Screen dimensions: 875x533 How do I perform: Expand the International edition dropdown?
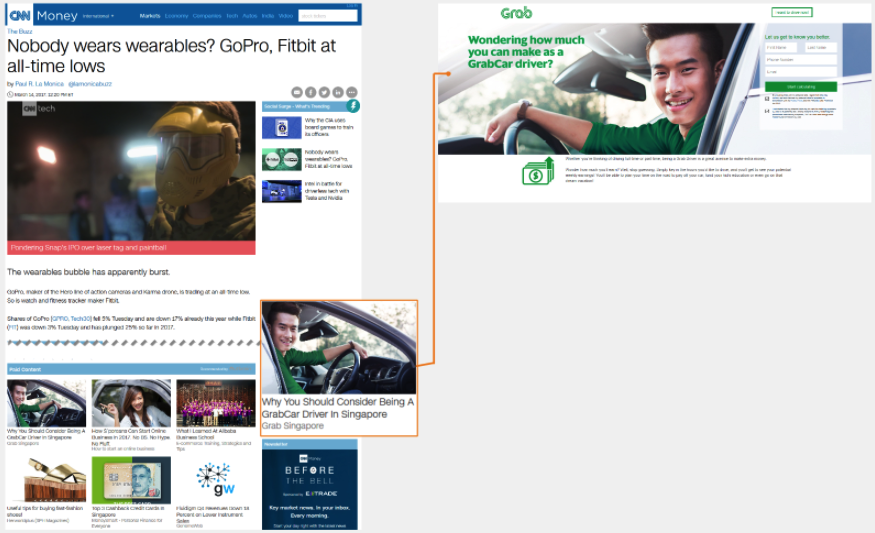(x=98, y=16)
